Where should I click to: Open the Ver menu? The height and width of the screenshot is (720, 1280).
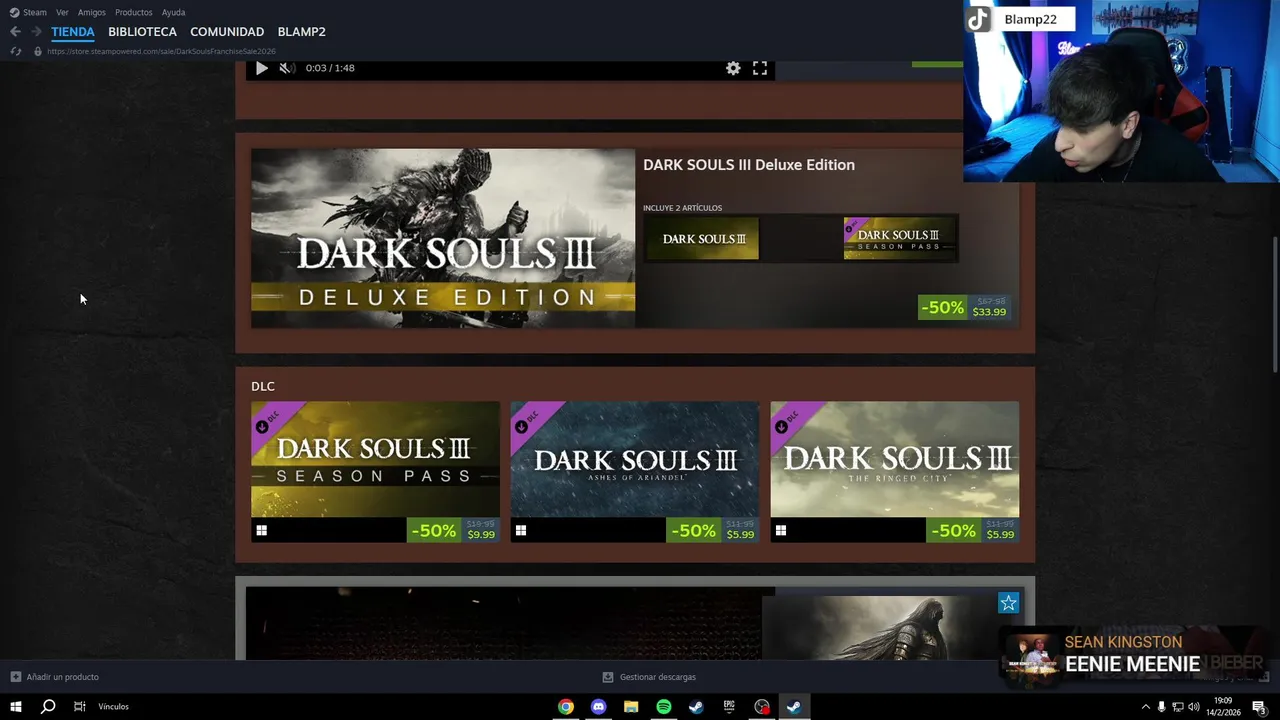pos(62,12)
